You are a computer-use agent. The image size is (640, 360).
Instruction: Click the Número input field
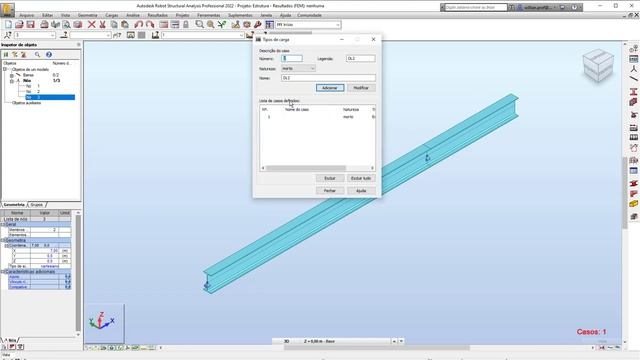click(292, 59)
